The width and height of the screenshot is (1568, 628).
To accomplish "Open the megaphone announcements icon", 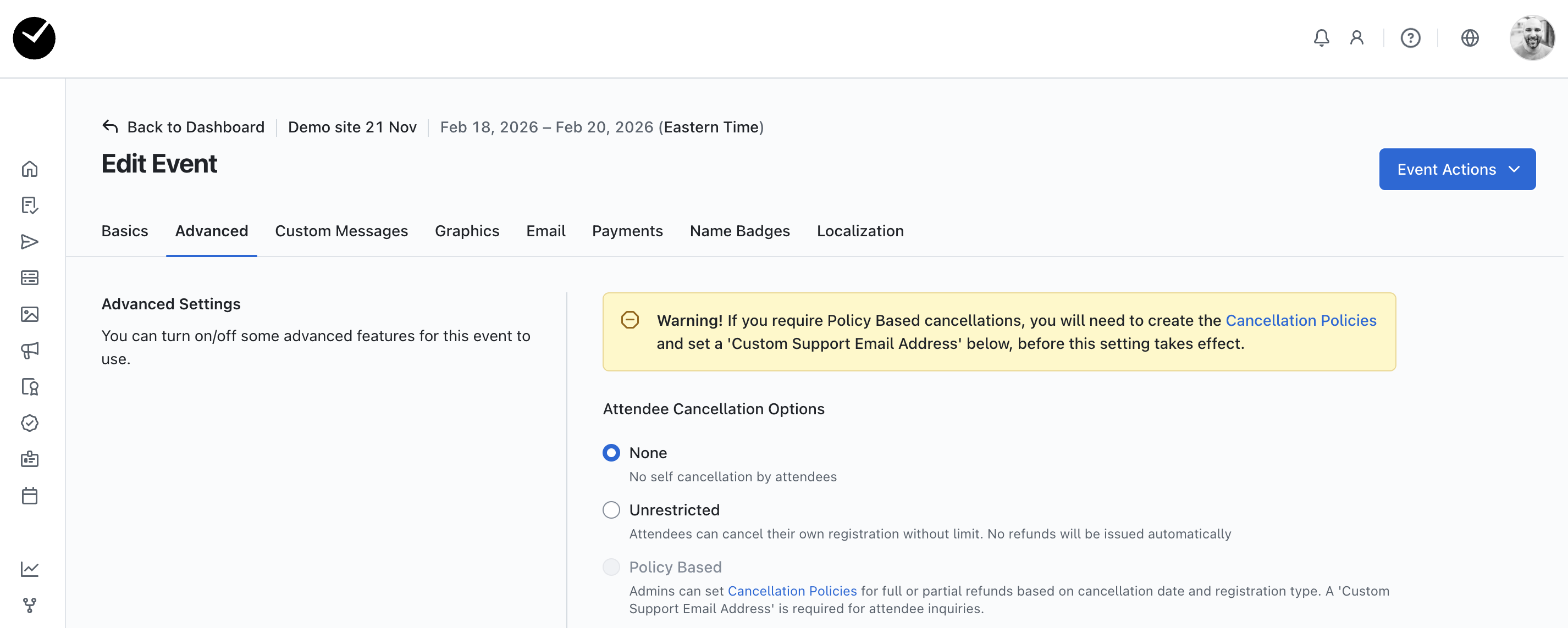I will [29, 351].
